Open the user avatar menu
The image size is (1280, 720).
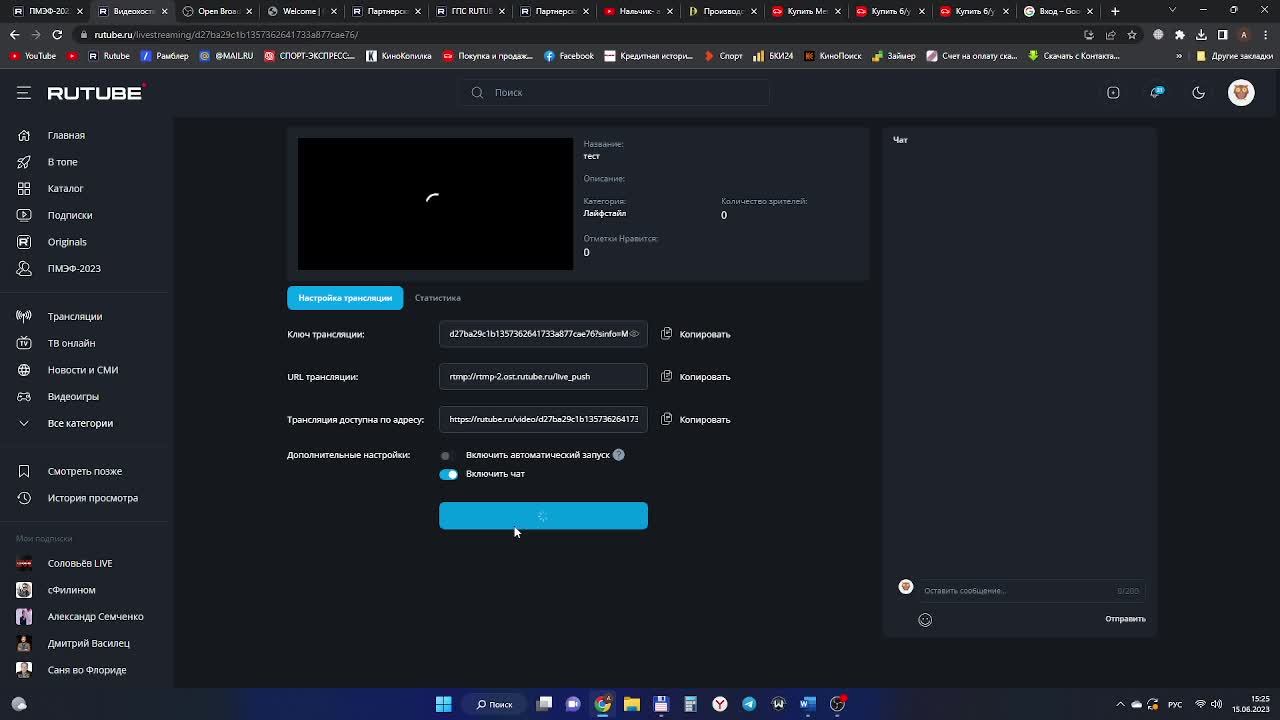pos(1241,93)
